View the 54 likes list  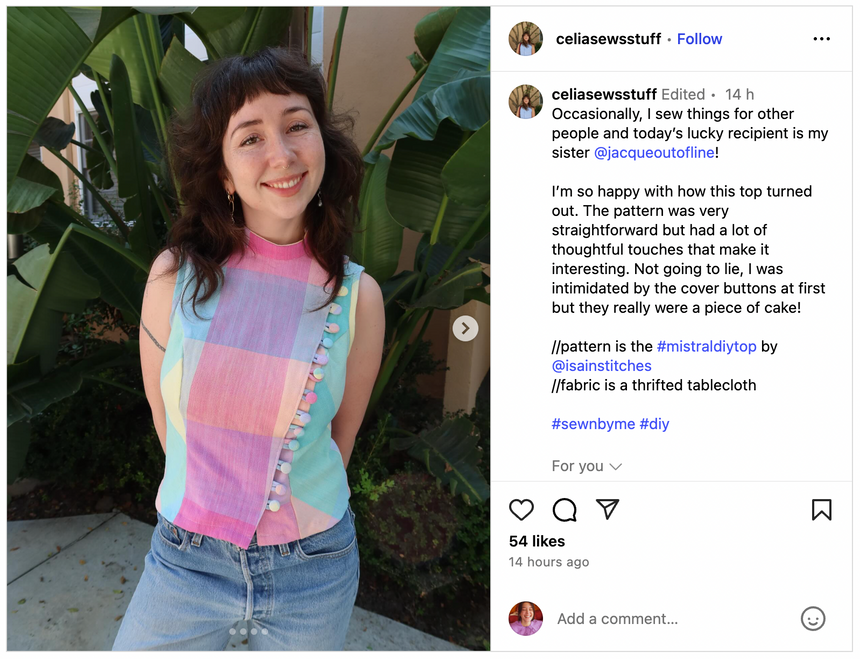point(536,541)
